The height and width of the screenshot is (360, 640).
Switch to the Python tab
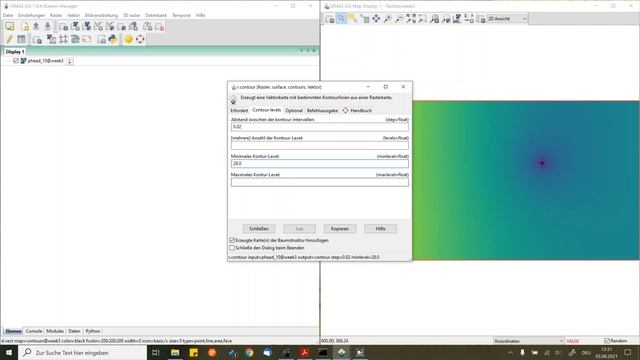click(93, 331)
